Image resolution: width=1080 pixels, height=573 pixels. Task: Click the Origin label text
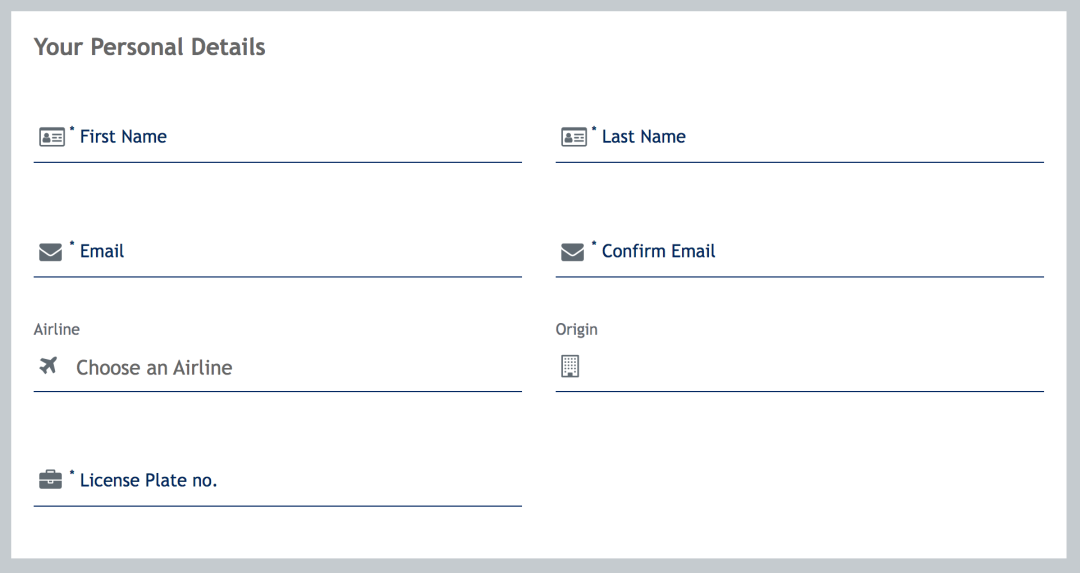point(576,329)
